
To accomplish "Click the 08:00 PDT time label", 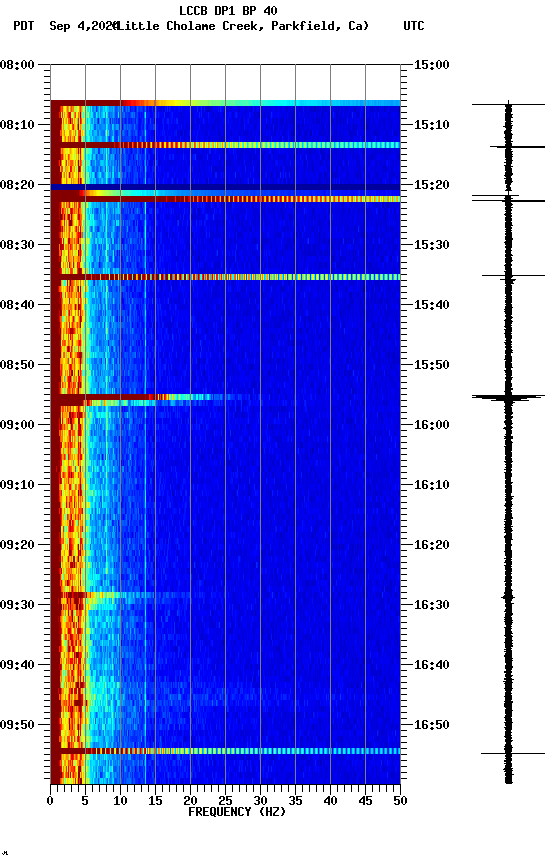I will [x=17, y=65].
